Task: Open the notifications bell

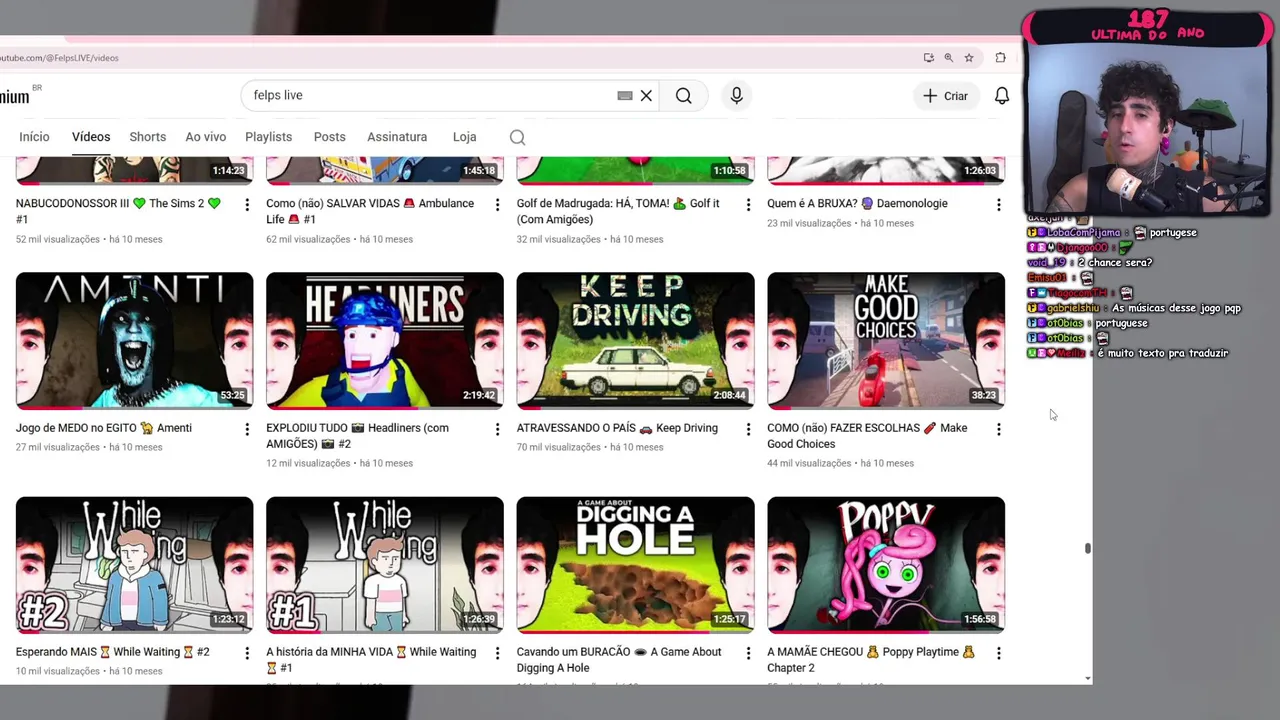Action: coord(1001,96)
